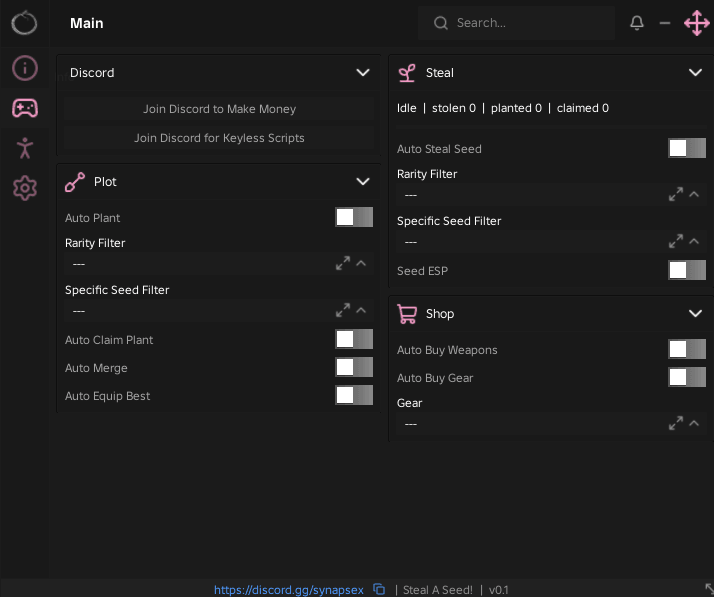Toggle Auto Steal Seed

click(687, 148)
